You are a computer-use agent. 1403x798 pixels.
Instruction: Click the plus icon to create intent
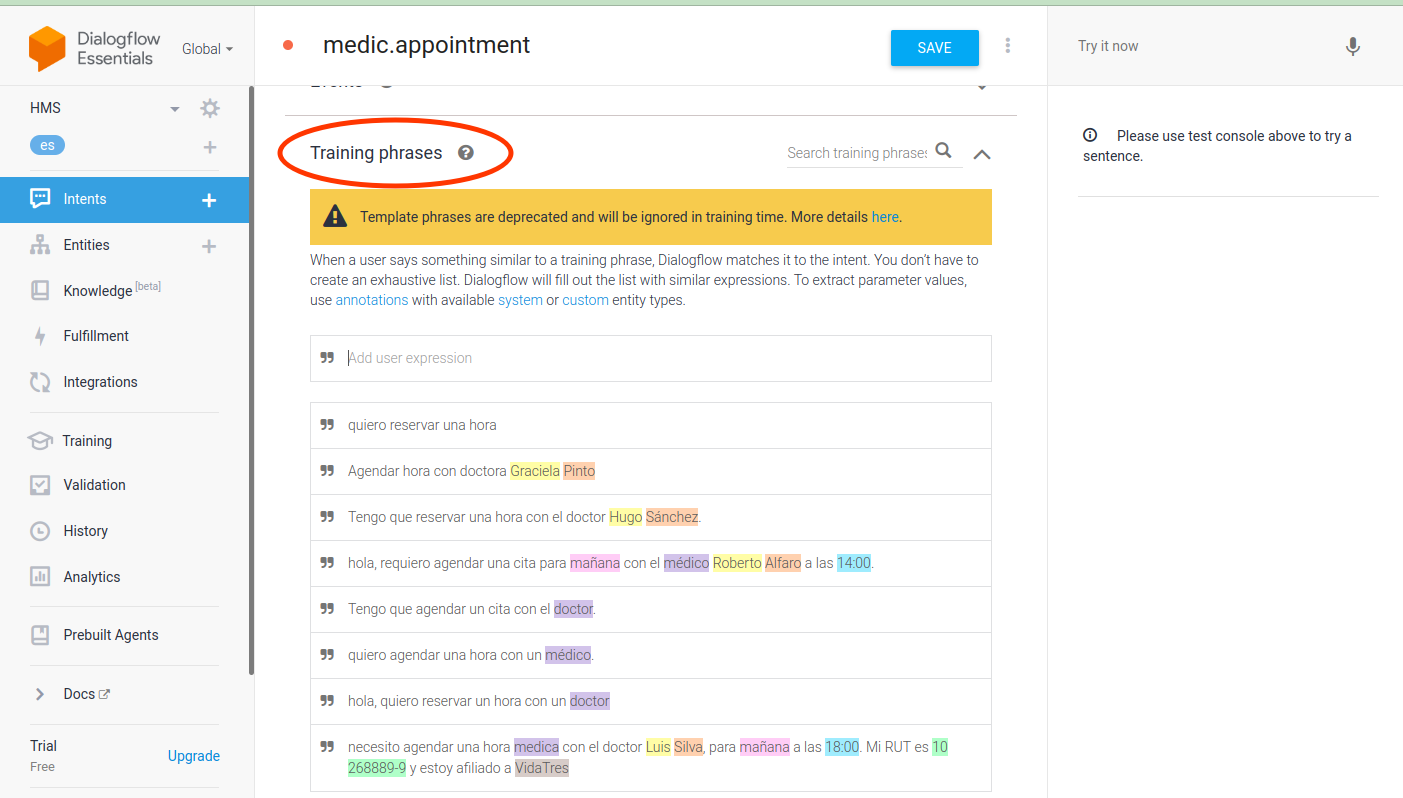click(x=209, y=200)
